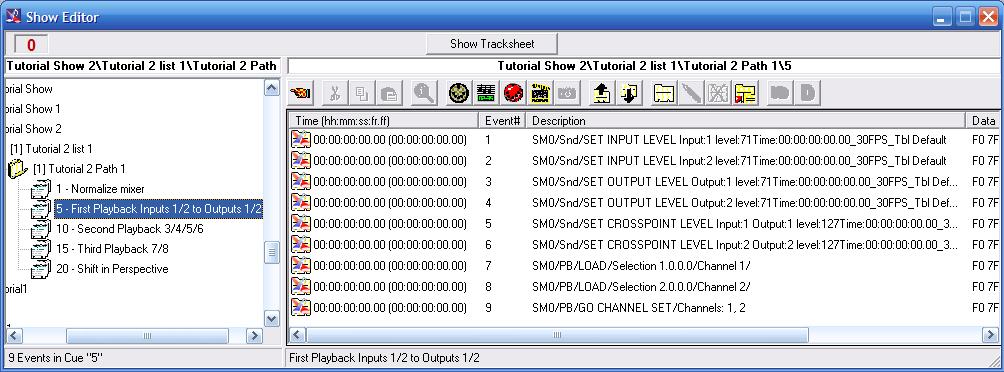Click the folder with list icon

coord(746,93)
